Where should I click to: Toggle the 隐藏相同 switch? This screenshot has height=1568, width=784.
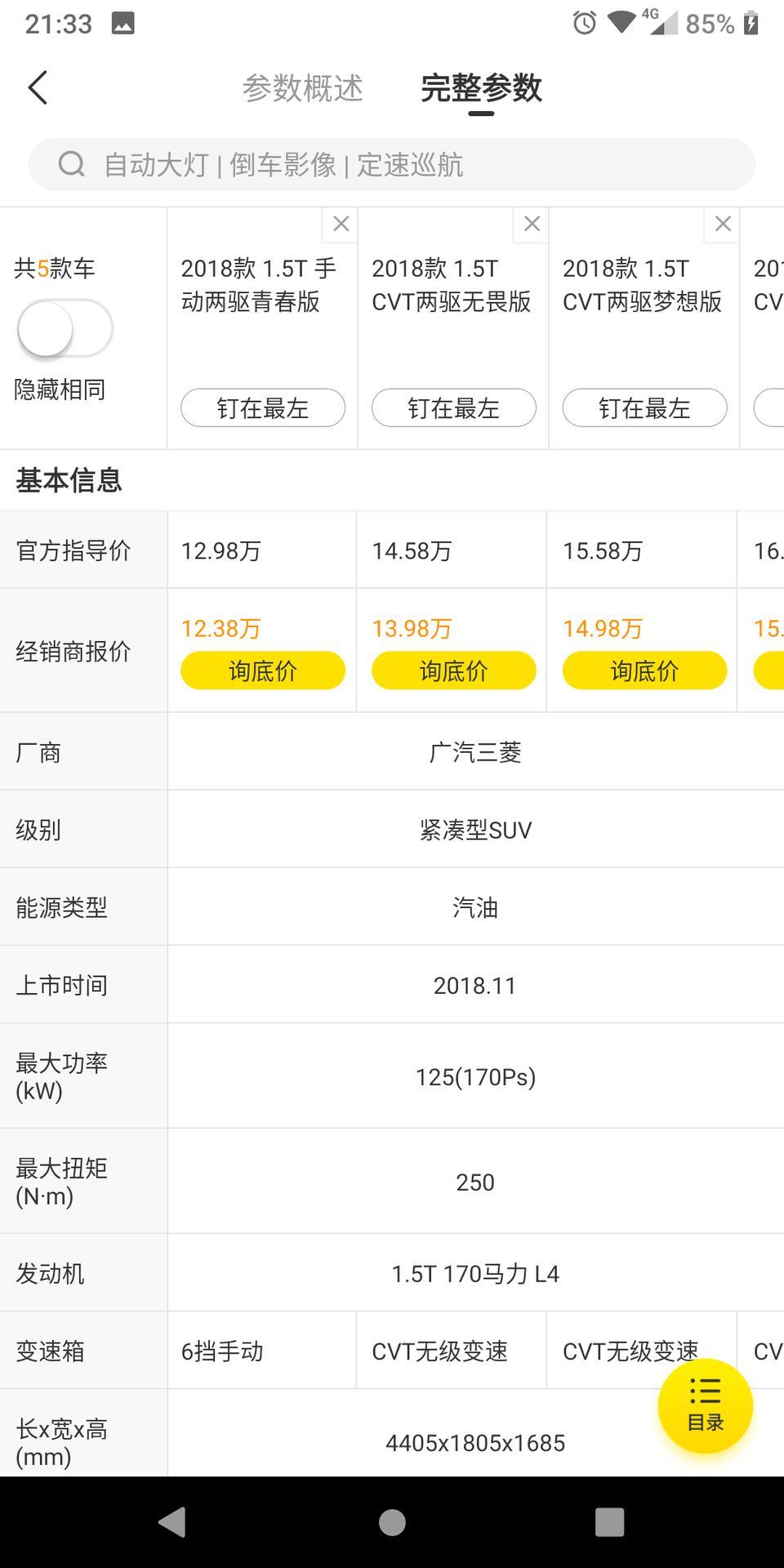point(65,328)
